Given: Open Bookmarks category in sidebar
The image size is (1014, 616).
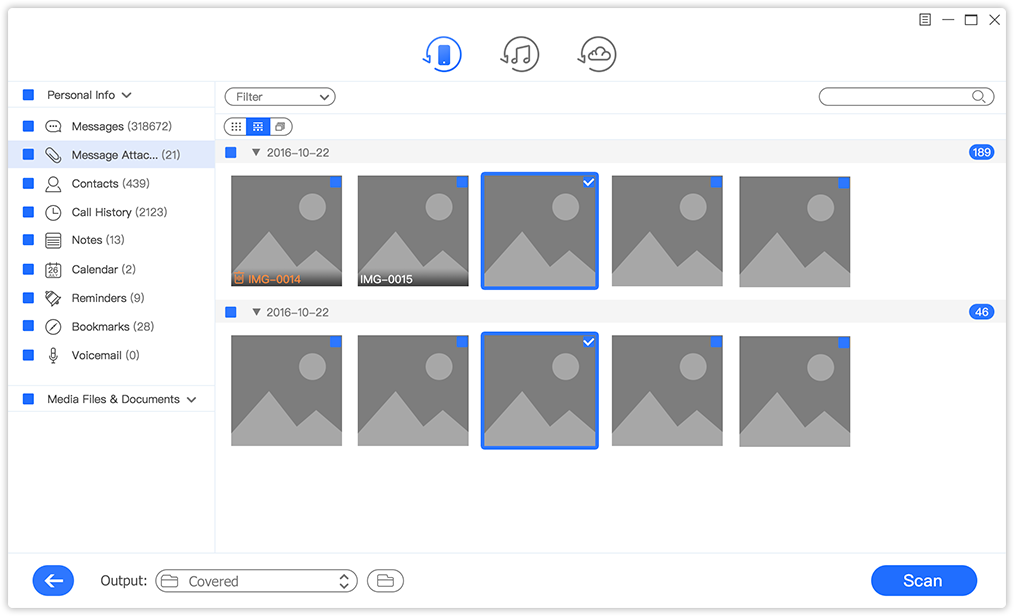Looking at the screenshot, I should click(x=112, y=327).
